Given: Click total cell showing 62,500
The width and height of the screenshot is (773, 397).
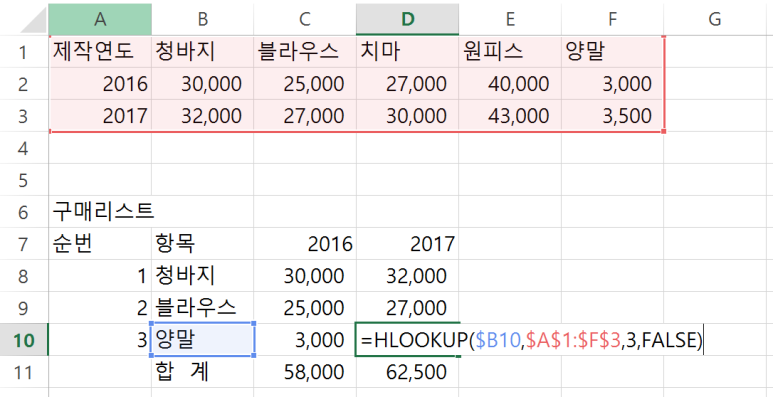Looking at the screenshot, I should pyautogui.click(x=407, y=372).
